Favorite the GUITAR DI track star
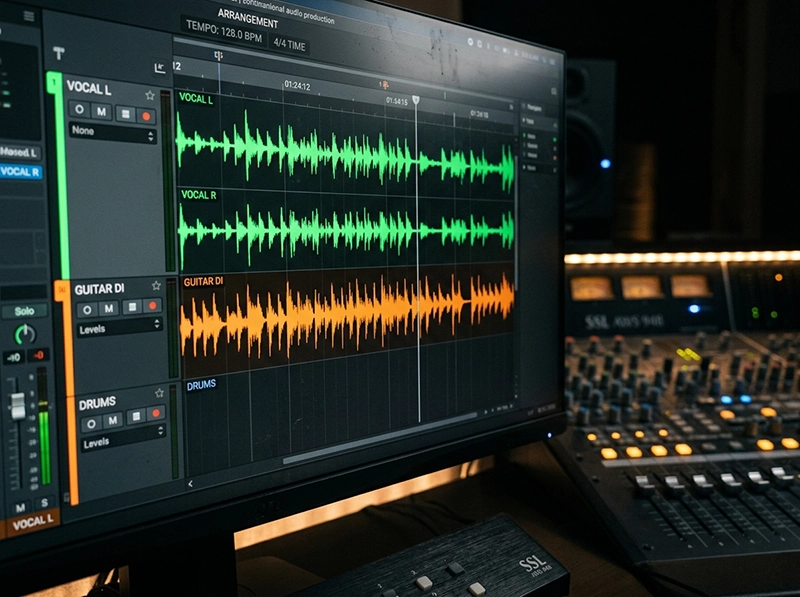 pyautogui.click(x=156, y=286)
